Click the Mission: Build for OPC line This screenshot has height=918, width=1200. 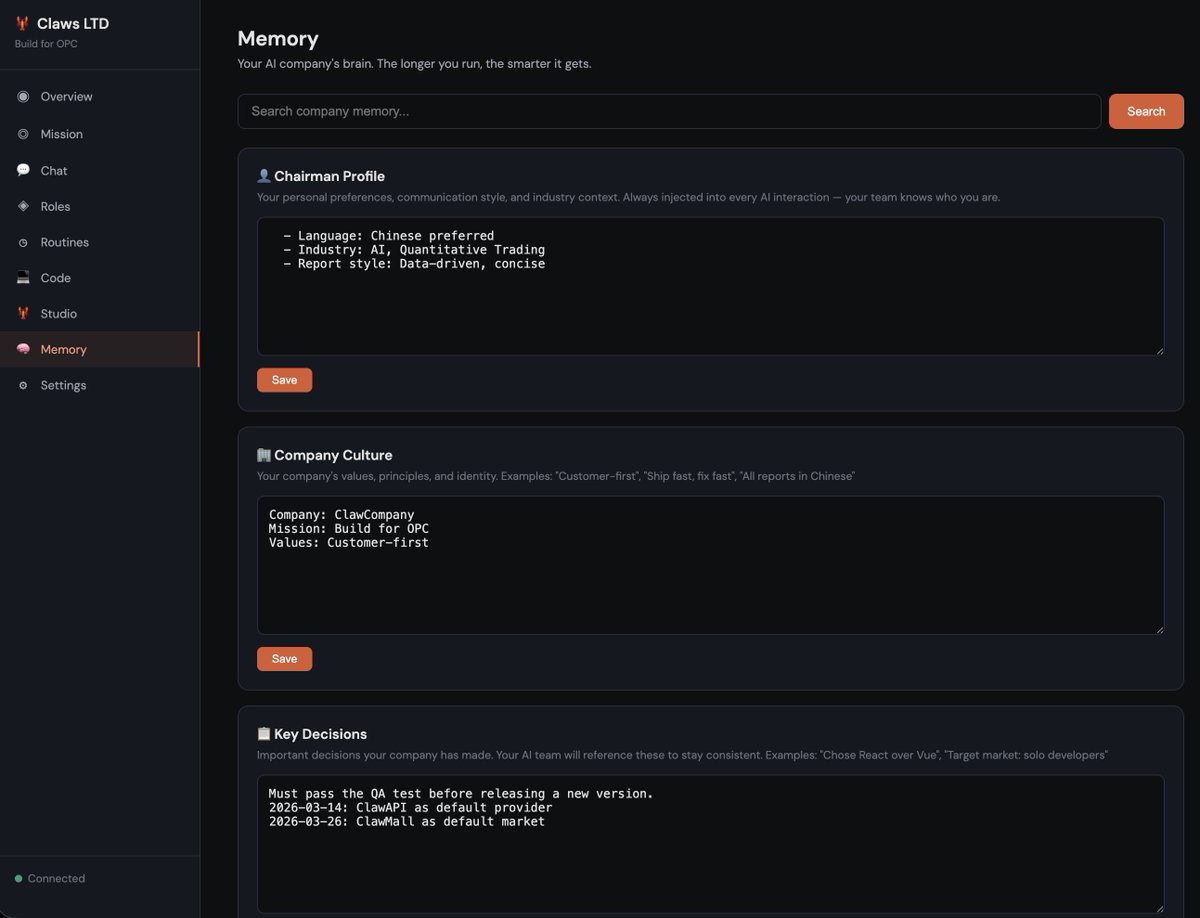[x=349, y=529]
